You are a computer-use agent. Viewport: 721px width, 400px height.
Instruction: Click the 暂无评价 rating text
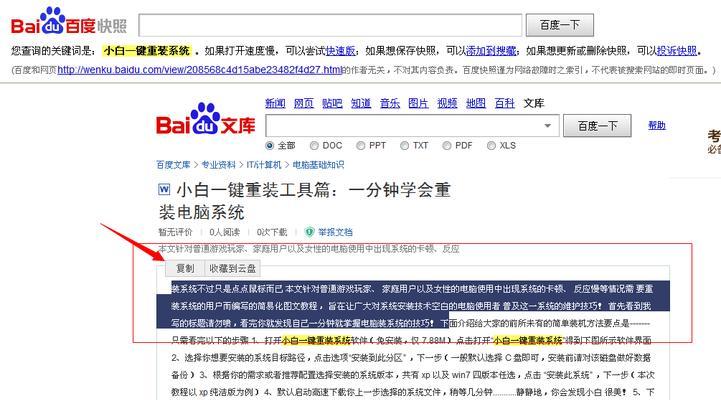coord(175,232)
